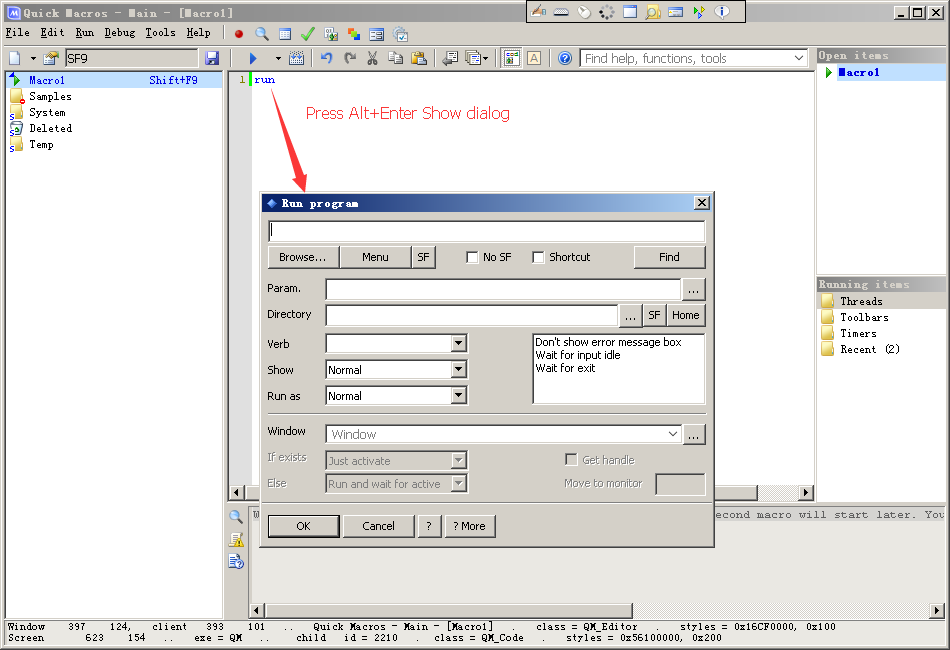Click the folder search icon in floating toolbar

coord(653,12)
